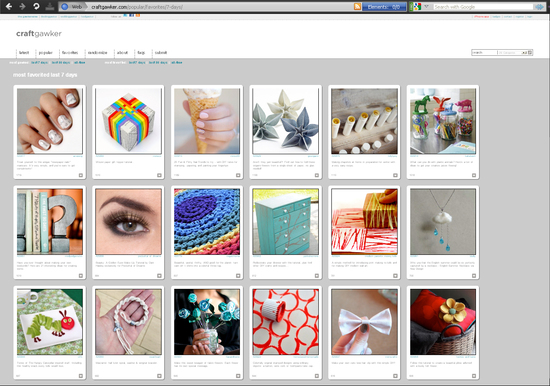550x386 pixels.
Task: Click last 30 days under most favorited
Action: click(x=158, y=62)
